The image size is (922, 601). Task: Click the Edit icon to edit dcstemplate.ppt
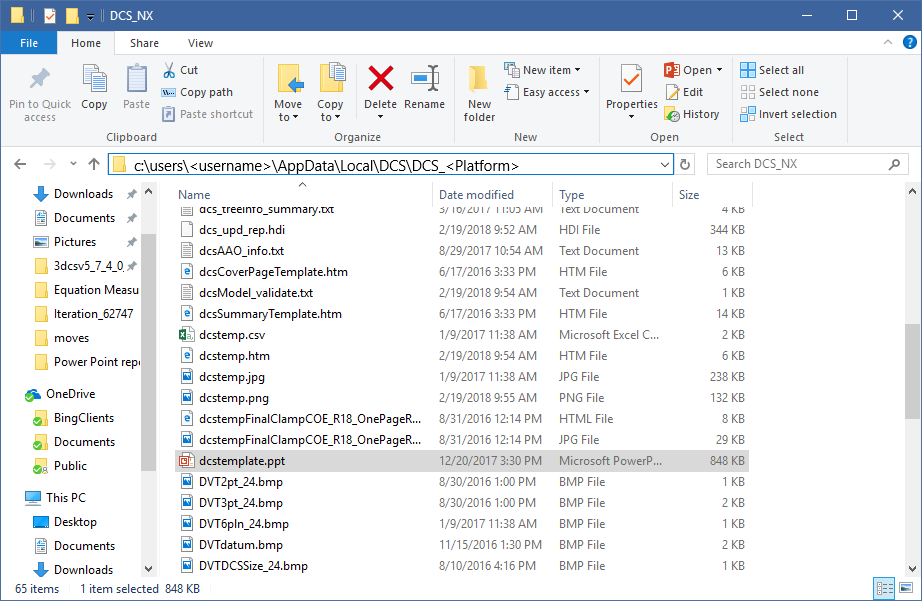(689, 91)
